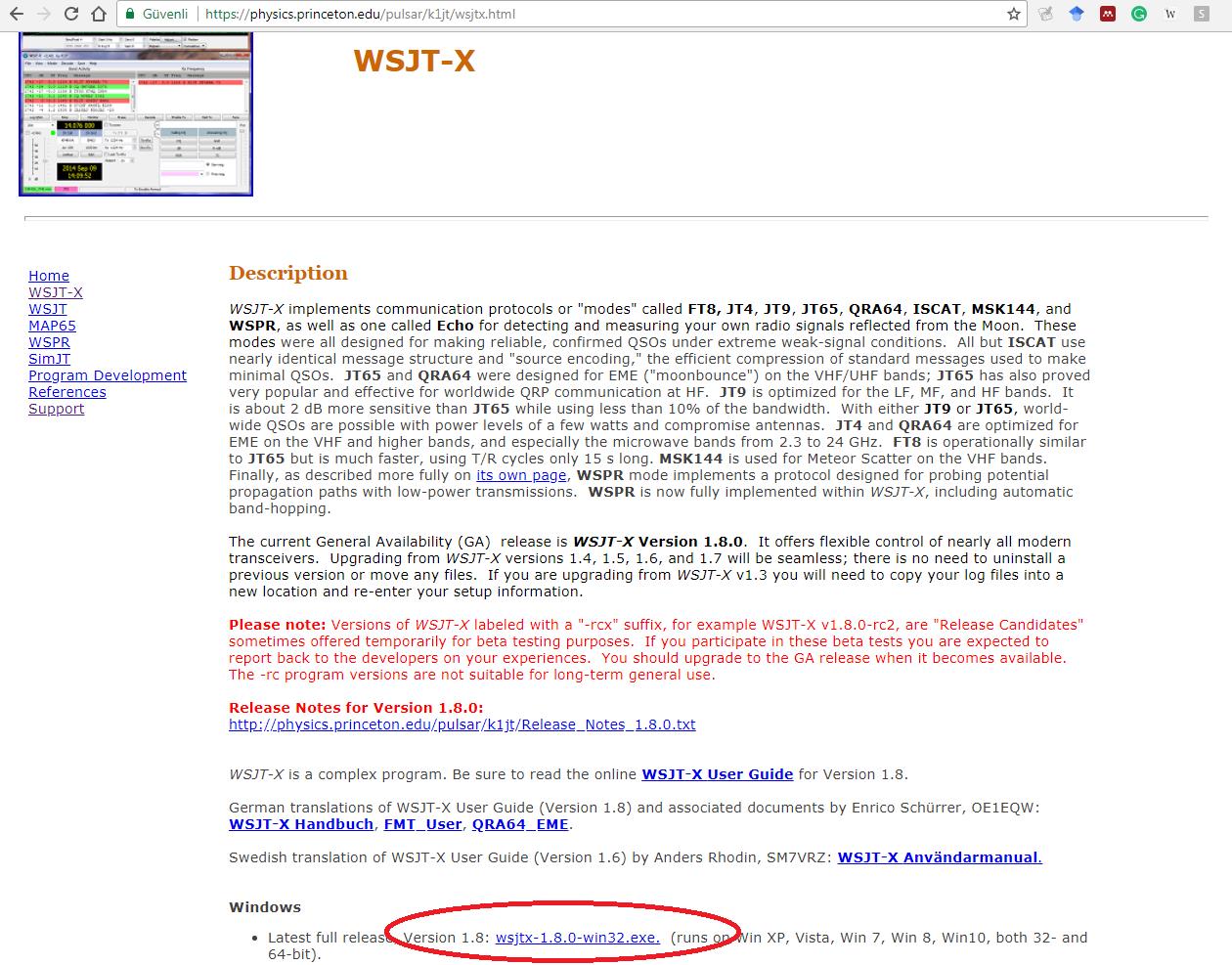Click the pen-and-bird extension icon
The image size is (1232, 965).
click(x=1046, y=14)
